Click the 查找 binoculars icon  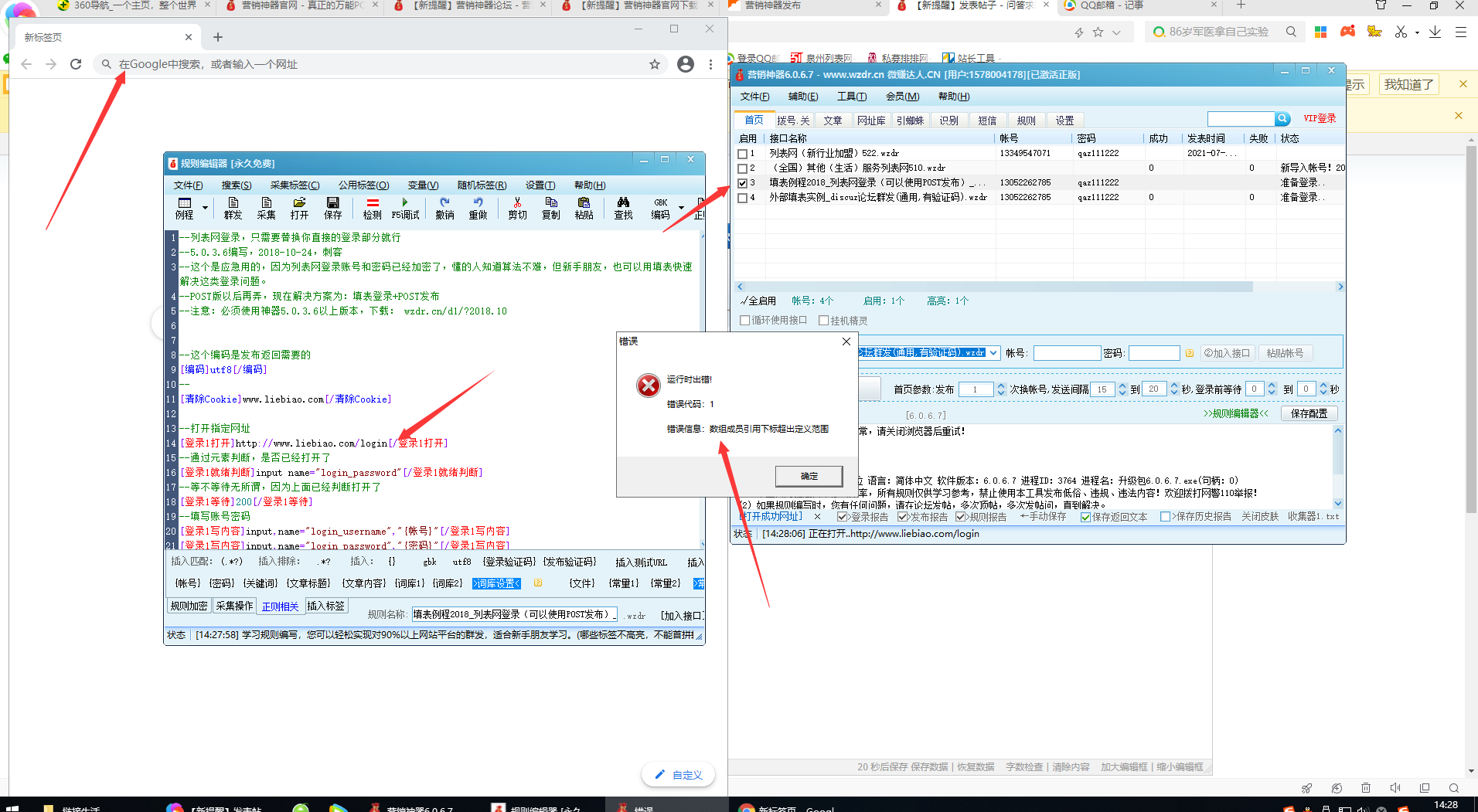623,208
